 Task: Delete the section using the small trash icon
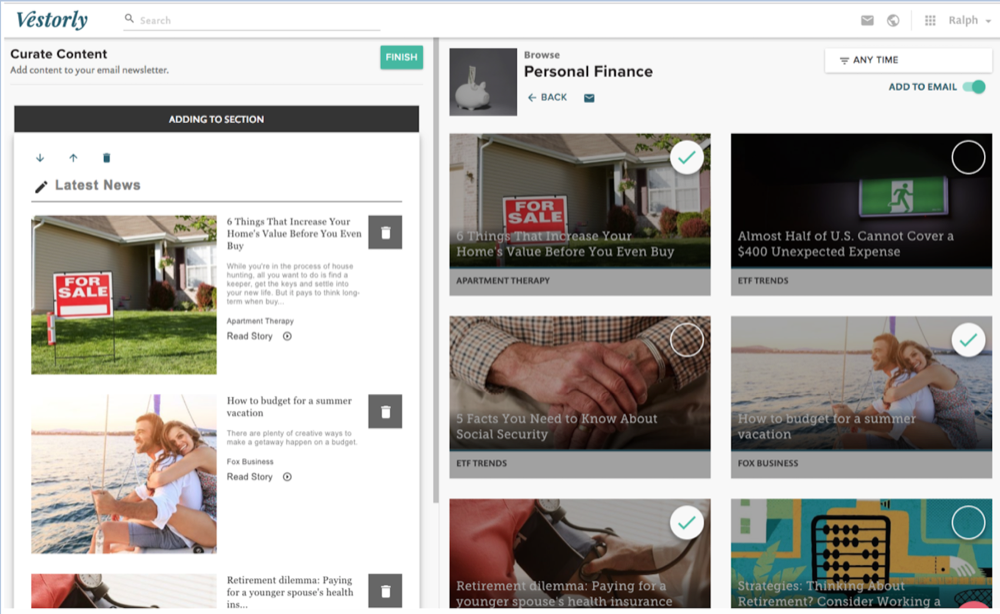(x=107, y=158)
